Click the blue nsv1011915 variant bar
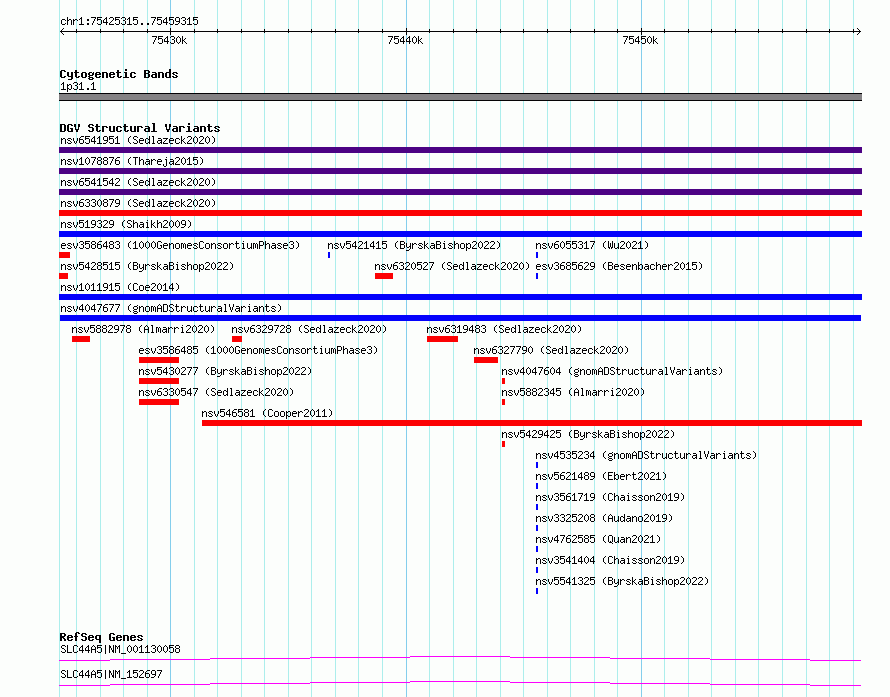The image size is (890, 697). point(460,297)
